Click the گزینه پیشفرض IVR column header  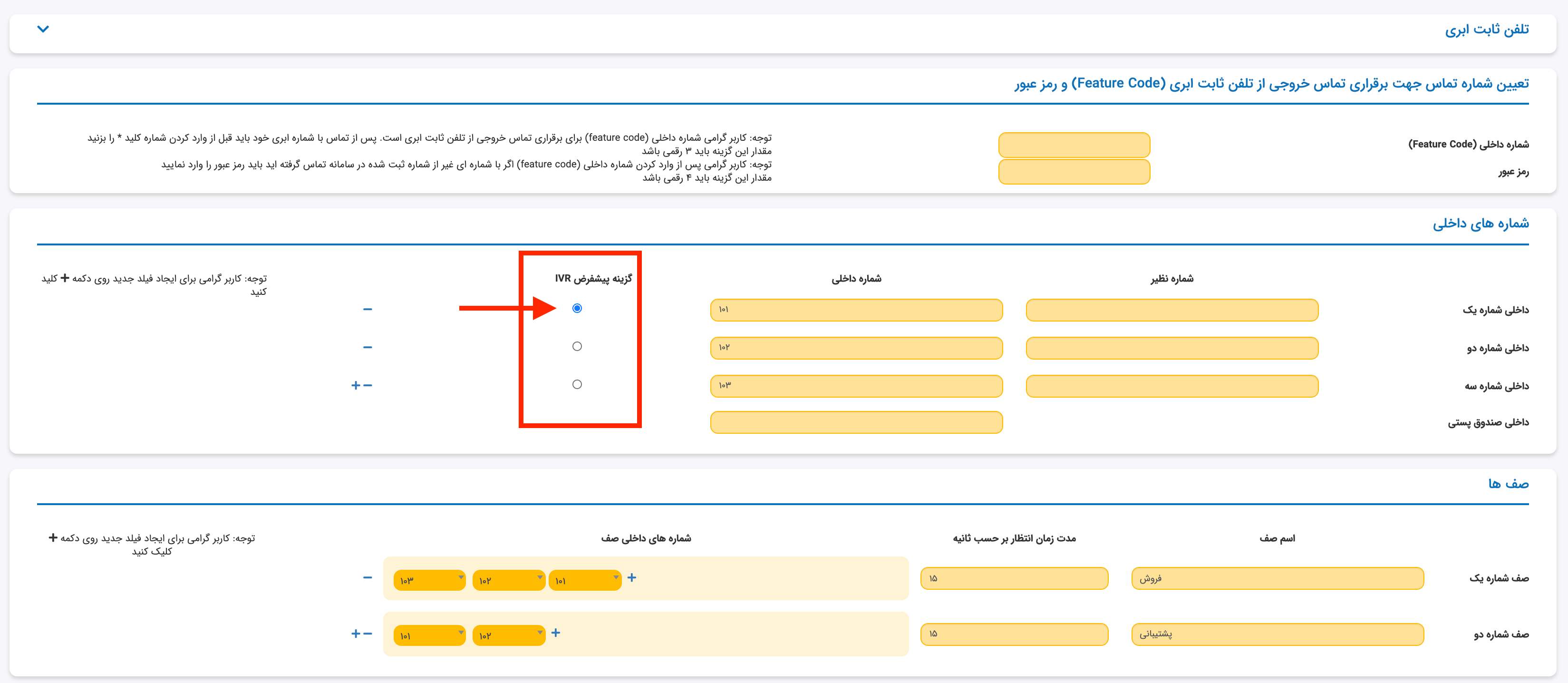[x=593, y=278]
